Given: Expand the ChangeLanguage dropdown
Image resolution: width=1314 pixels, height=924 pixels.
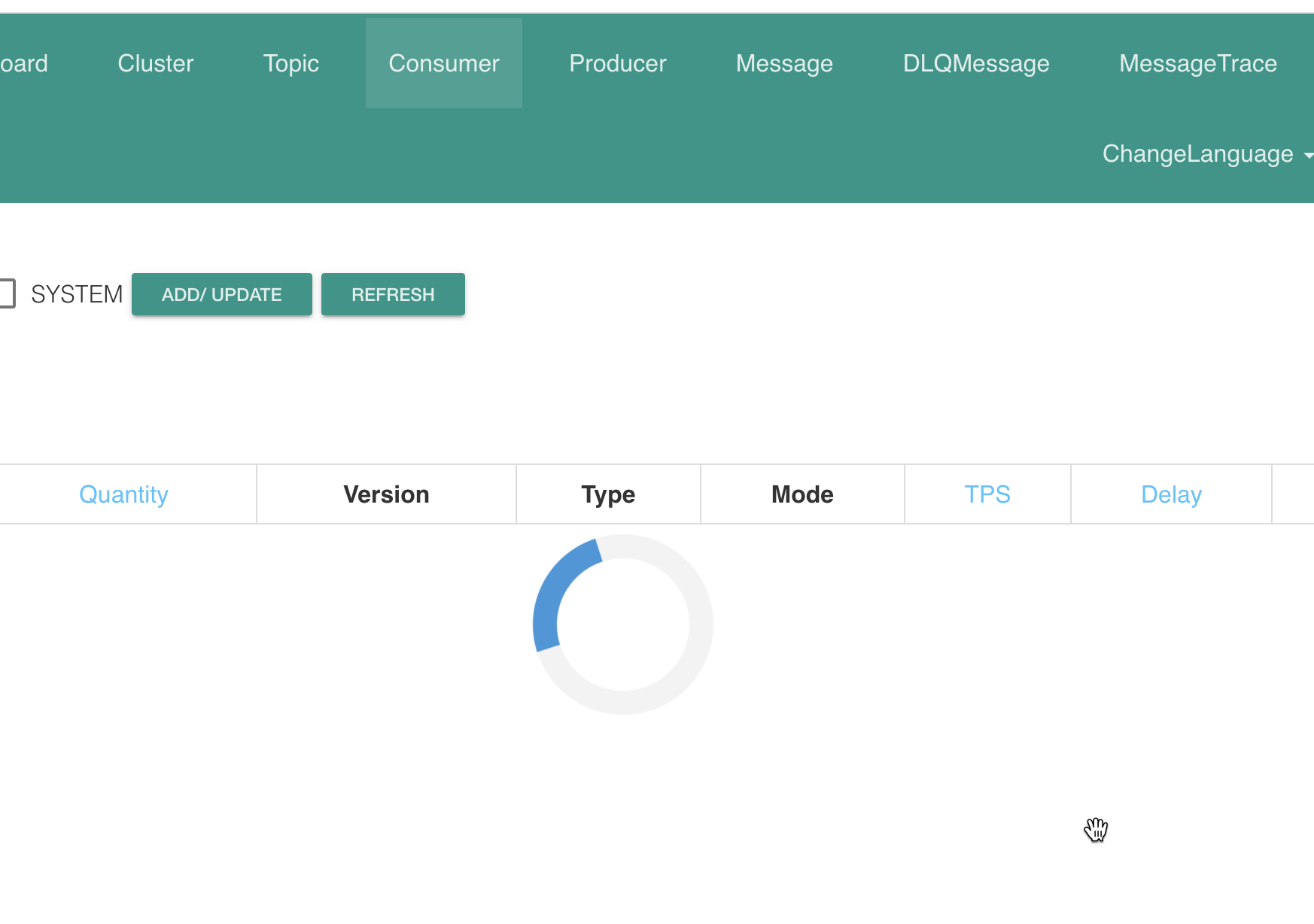Looking at the screenshot, I should 1207,153.
